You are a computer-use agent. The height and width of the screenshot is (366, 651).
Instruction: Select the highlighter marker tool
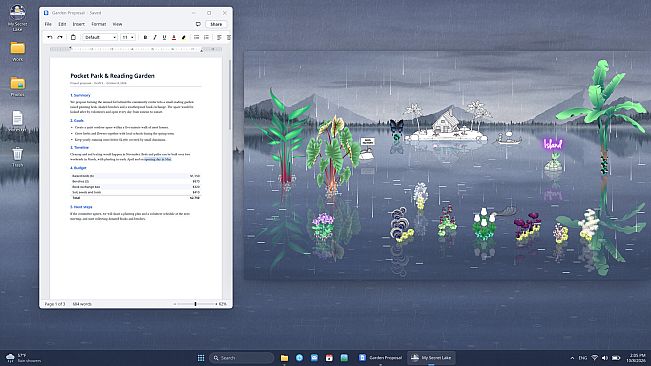[x=183, y=37]
